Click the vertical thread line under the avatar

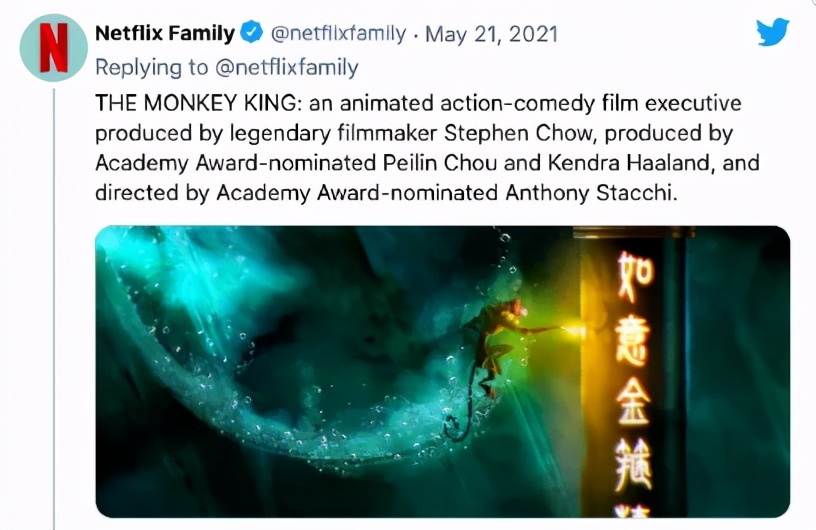click(x=54, y=300)
